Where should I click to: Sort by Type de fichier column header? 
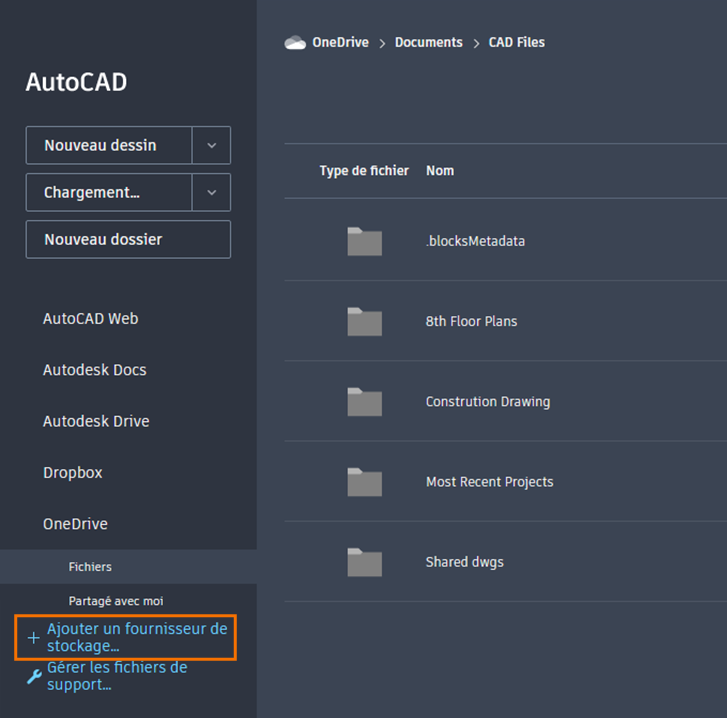tap(364, 171)
